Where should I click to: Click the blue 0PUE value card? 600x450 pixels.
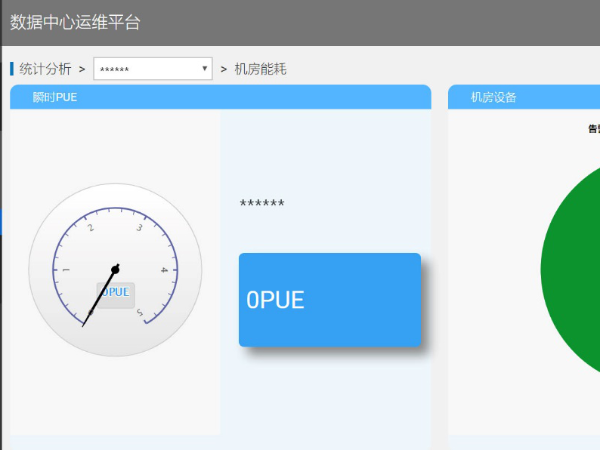pyautogui.click(x=329, y=300)
